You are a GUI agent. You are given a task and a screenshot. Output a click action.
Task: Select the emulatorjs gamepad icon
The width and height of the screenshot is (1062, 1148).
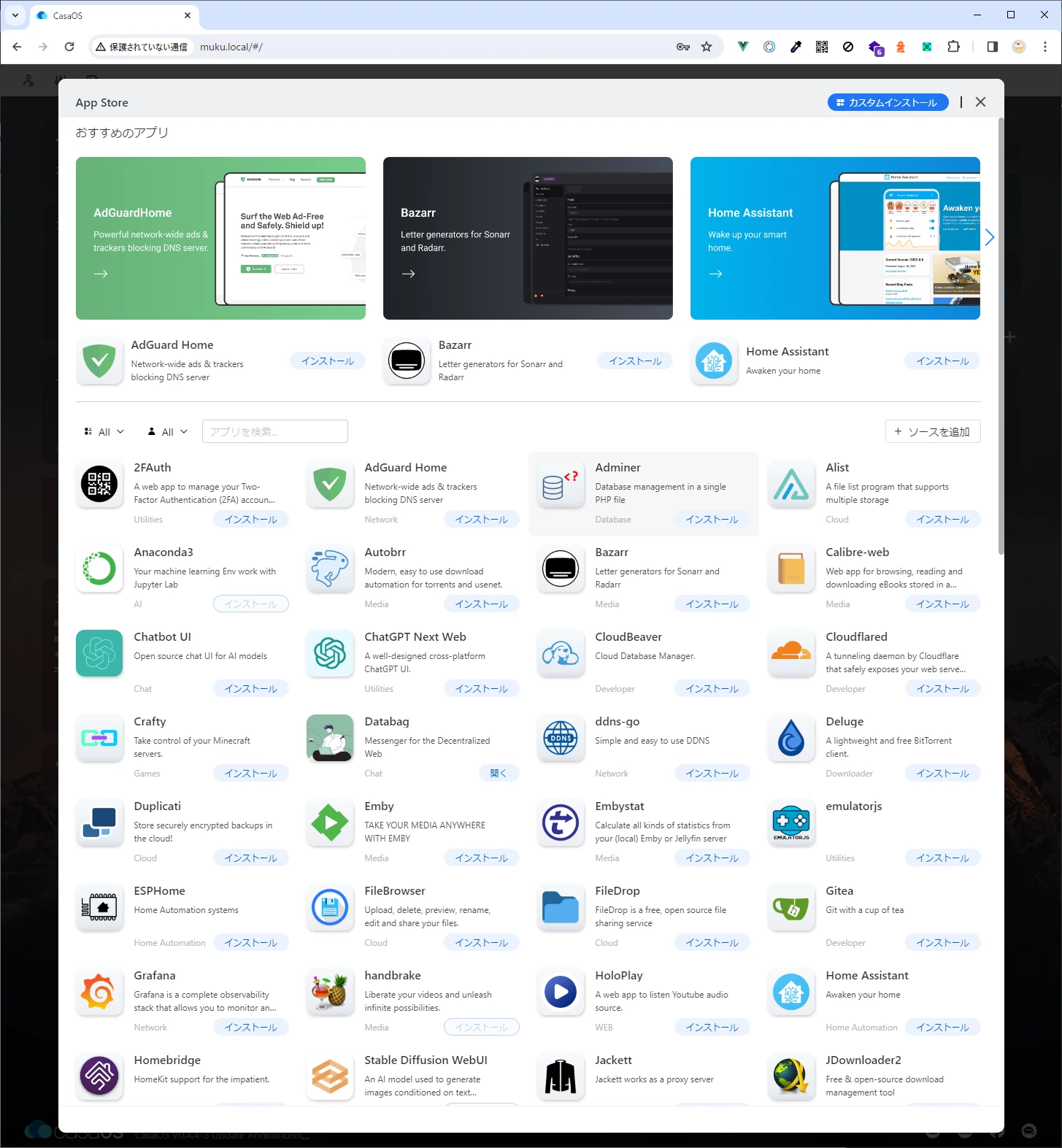[x=791, y=823]
